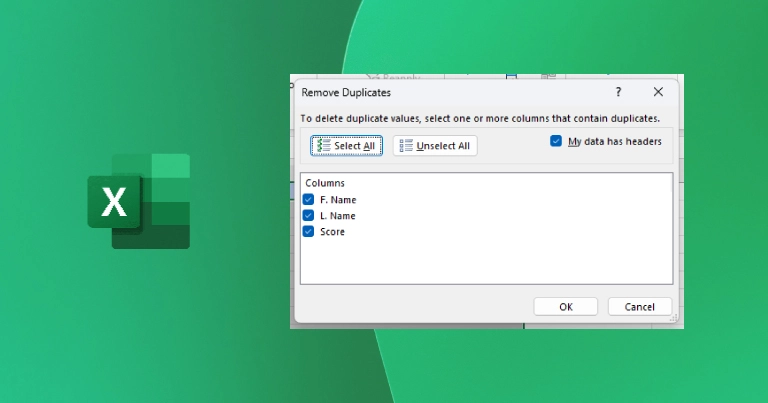Click the Excel logo icon

pos(138,201)
